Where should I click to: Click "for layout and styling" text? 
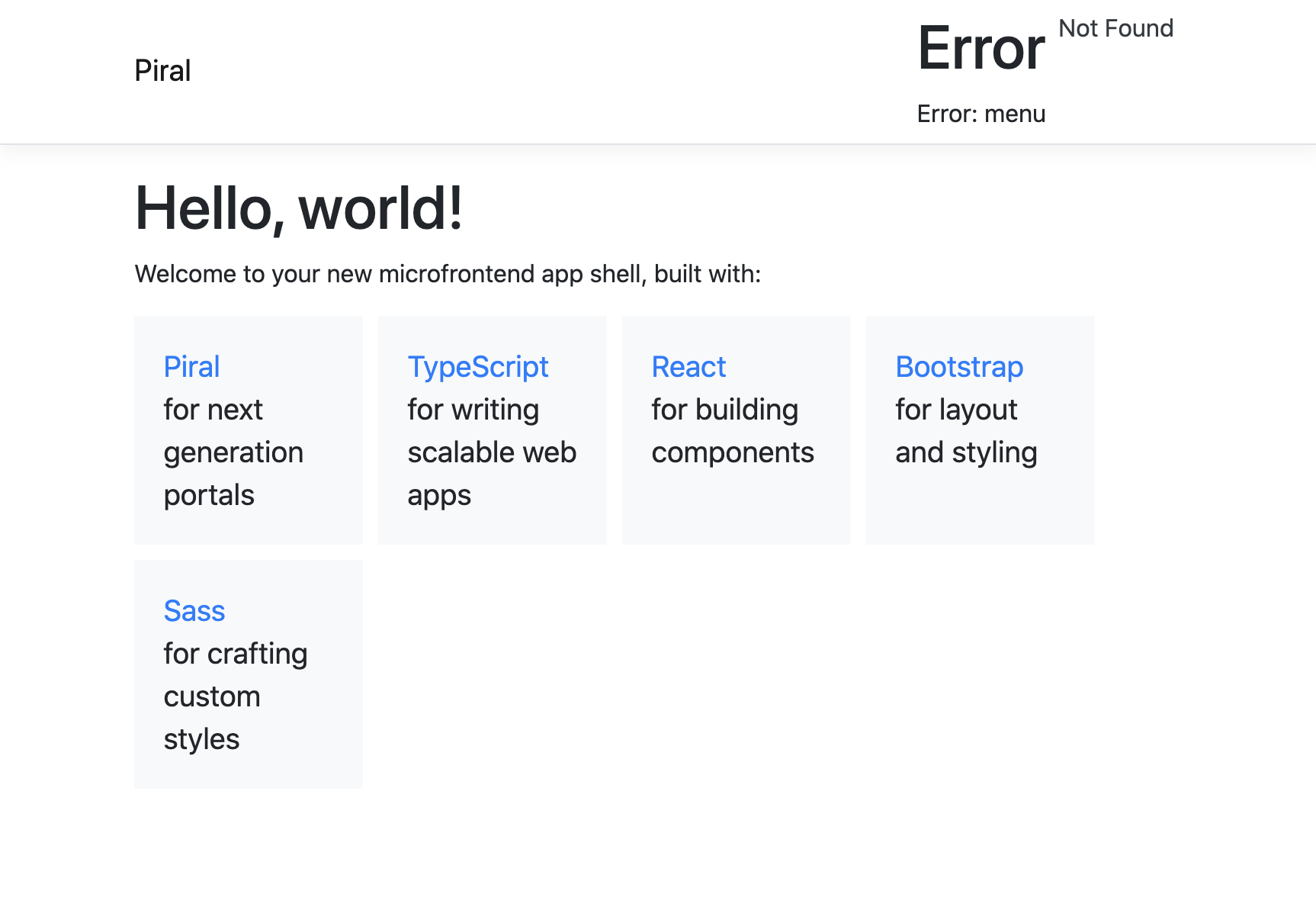point(966,431)
